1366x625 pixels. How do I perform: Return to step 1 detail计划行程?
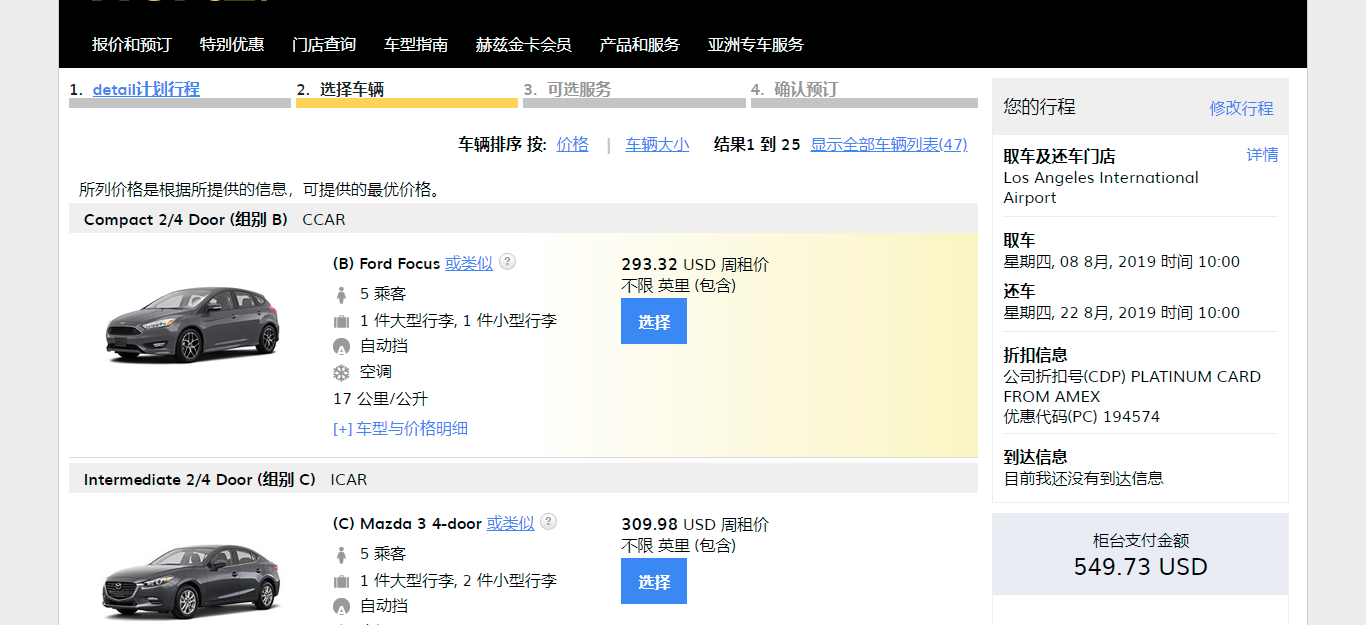tap(146, 89)
